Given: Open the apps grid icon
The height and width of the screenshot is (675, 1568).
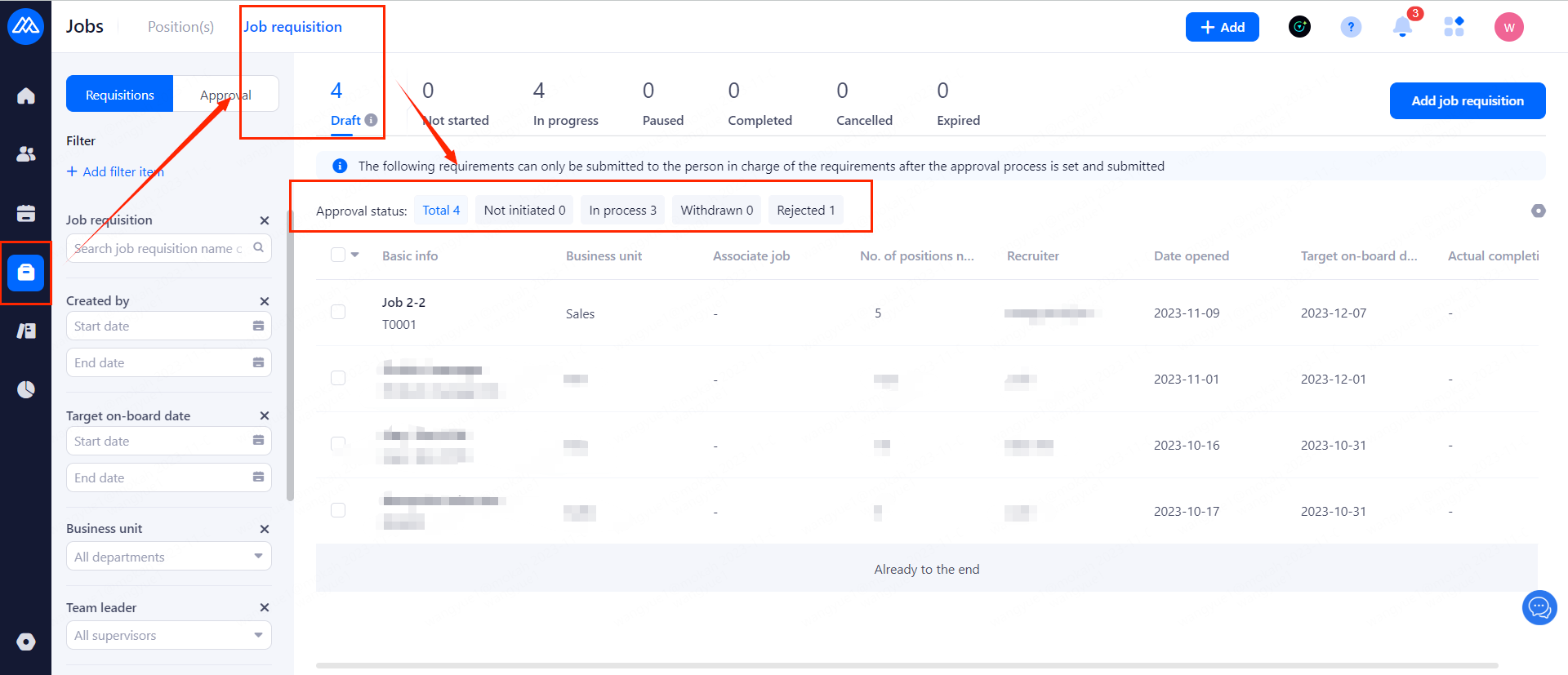Looking at the screenshot, I should [1454, 27].
